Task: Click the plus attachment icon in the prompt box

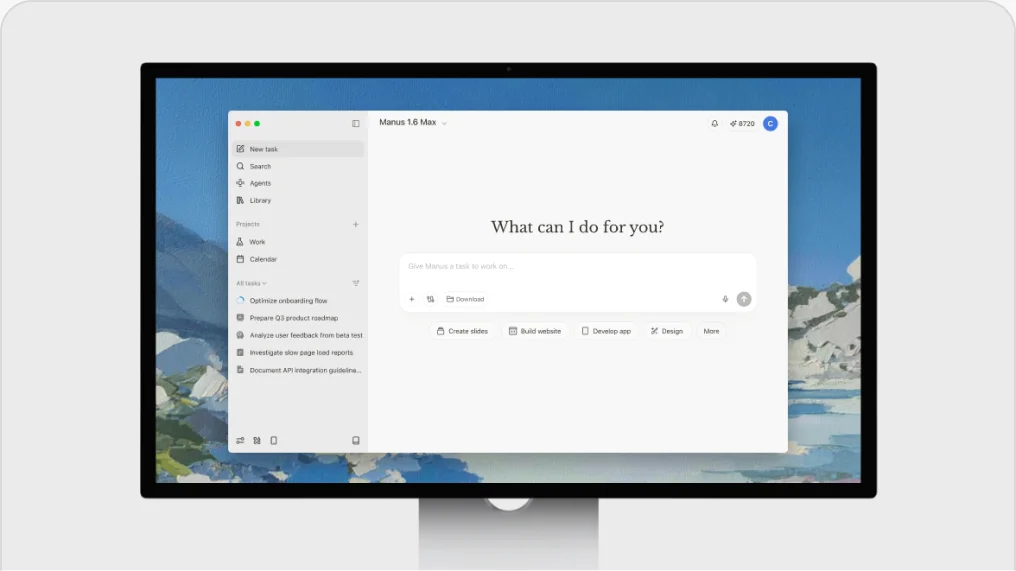Action: [411, 299]
